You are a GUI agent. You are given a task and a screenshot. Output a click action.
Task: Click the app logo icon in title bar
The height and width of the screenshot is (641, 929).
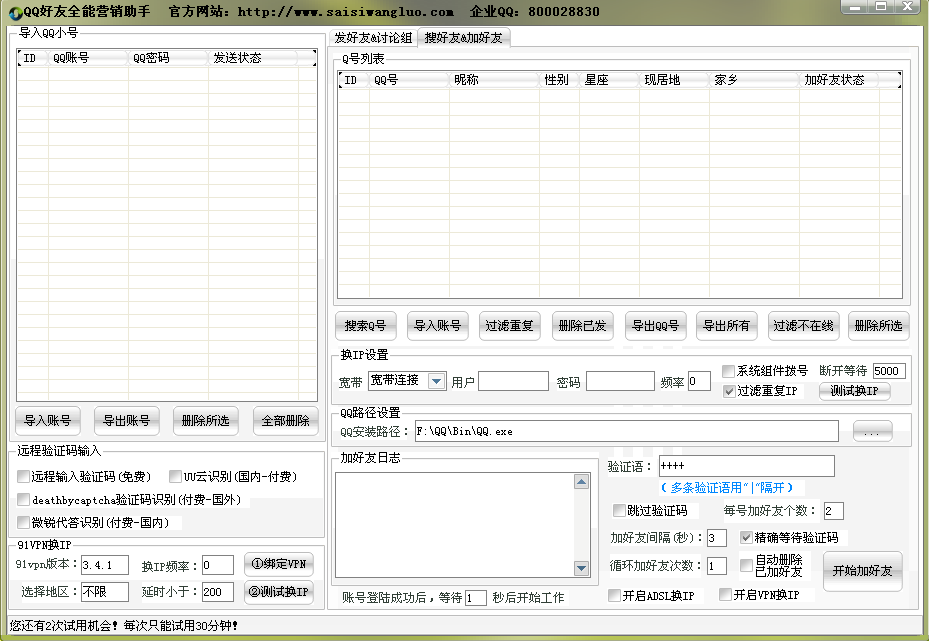(x=14, y=12)
